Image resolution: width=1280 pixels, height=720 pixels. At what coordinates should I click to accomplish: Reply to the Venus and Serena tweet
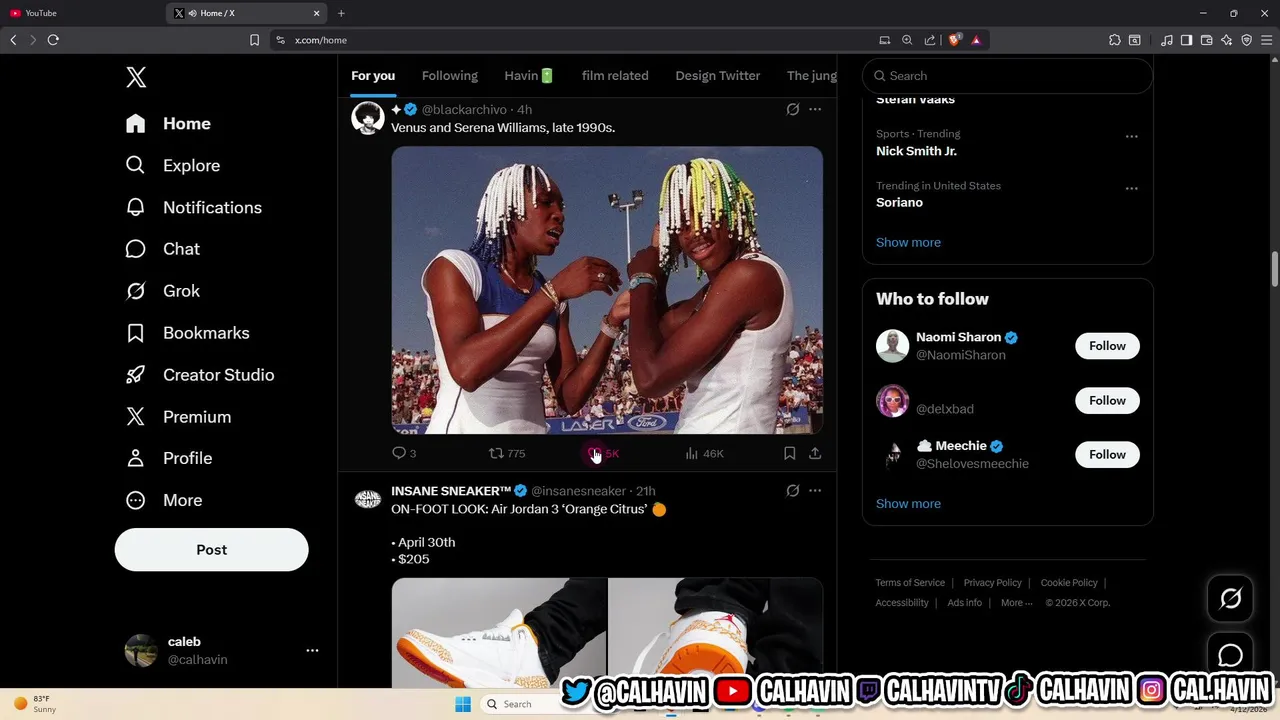tap(404, 453)
